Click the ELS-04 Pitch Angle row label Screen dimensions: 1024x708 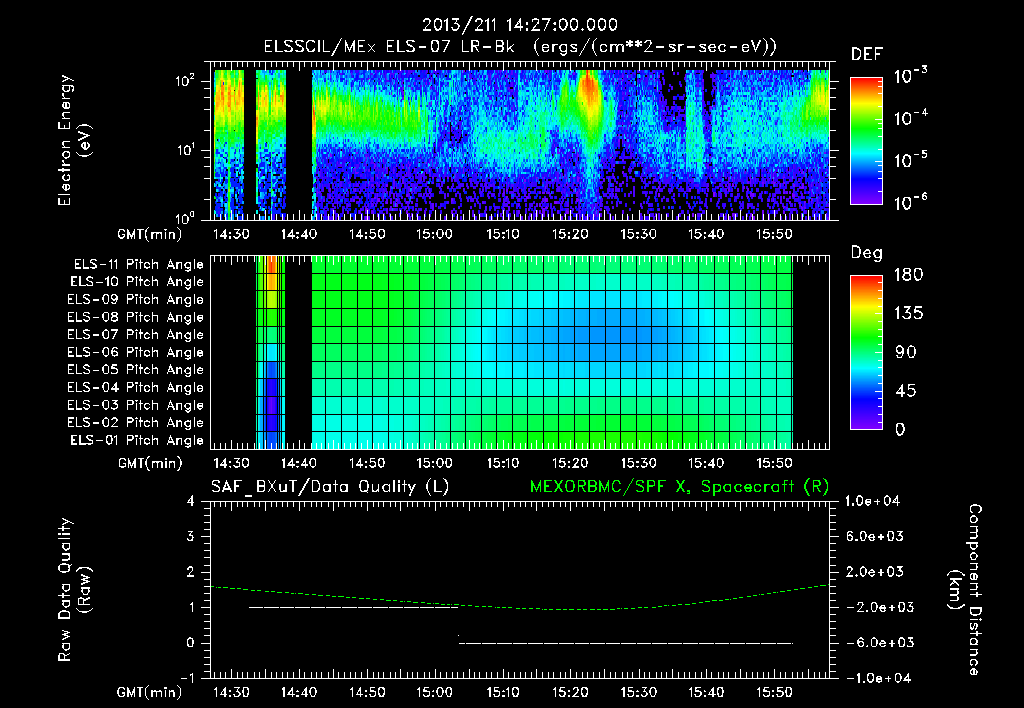(135, 387)
